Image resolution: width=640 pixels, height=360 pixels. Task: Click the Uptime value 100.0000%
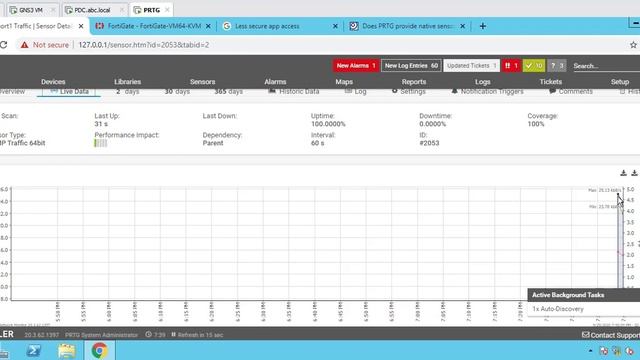click(328, 124)
